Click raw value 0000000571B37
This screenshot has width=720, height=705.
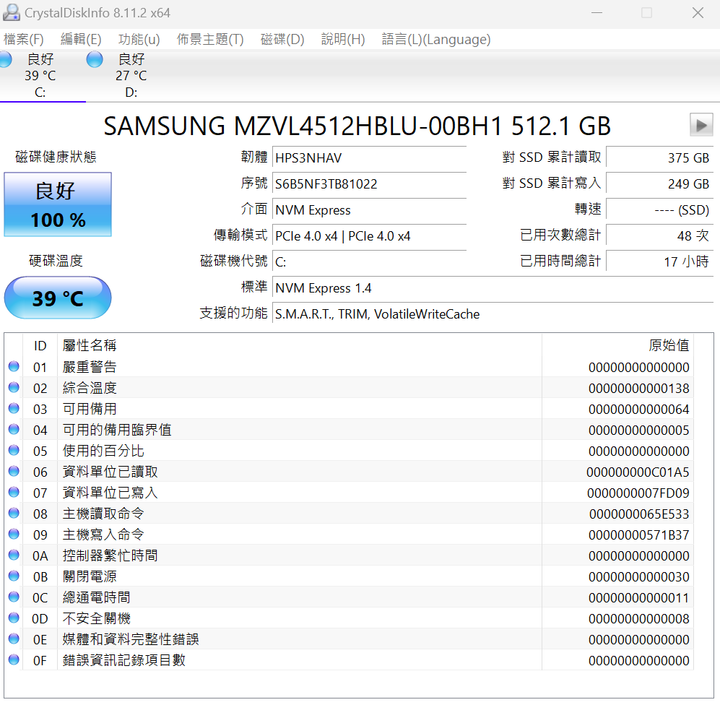(x=639, y=535)
